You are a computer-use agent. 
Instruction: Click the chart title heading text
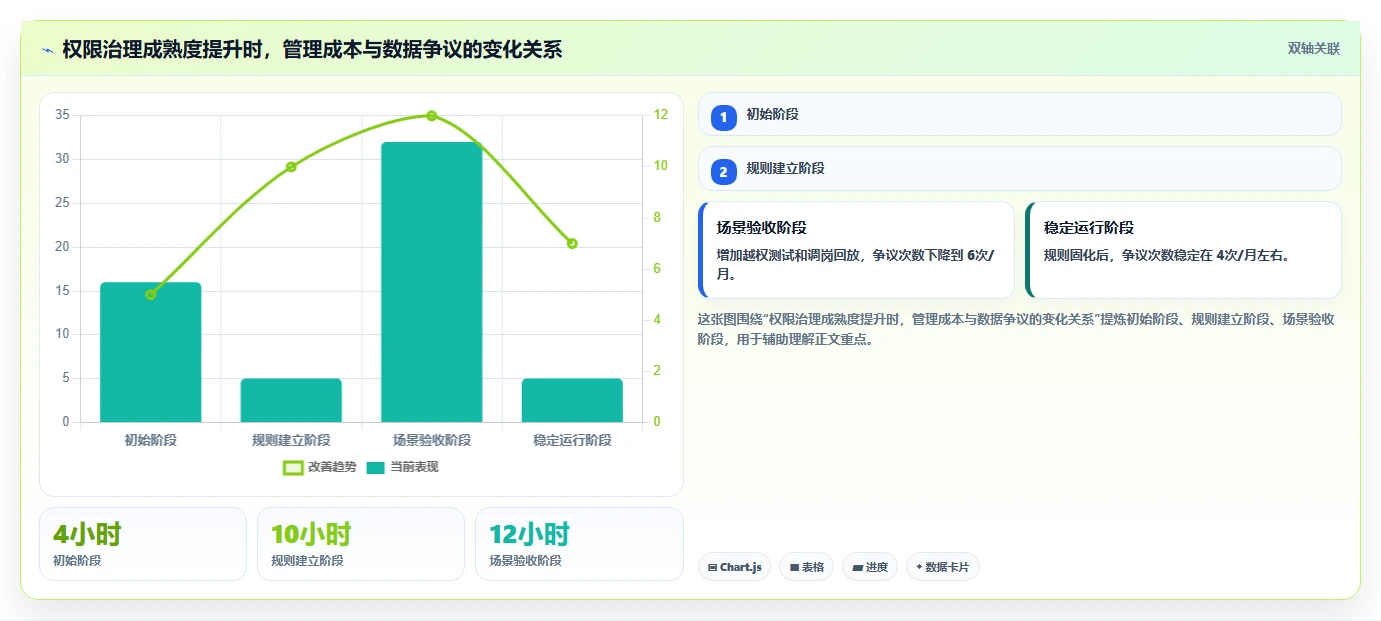coord(312,50)
